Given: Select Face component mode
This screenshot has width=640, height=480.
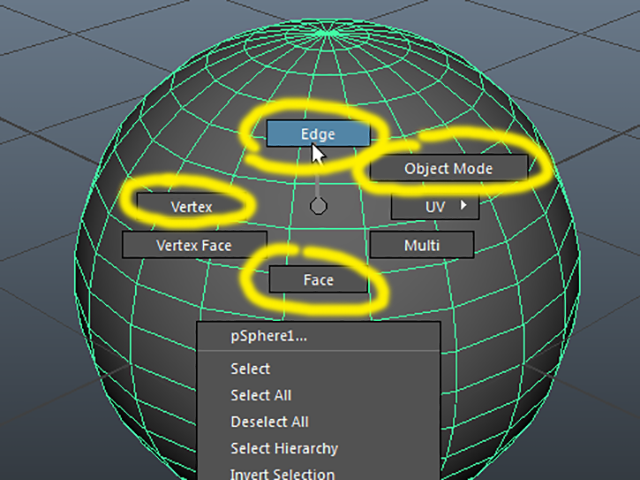Looking at the screenshot, I should (x=318, y=280).
